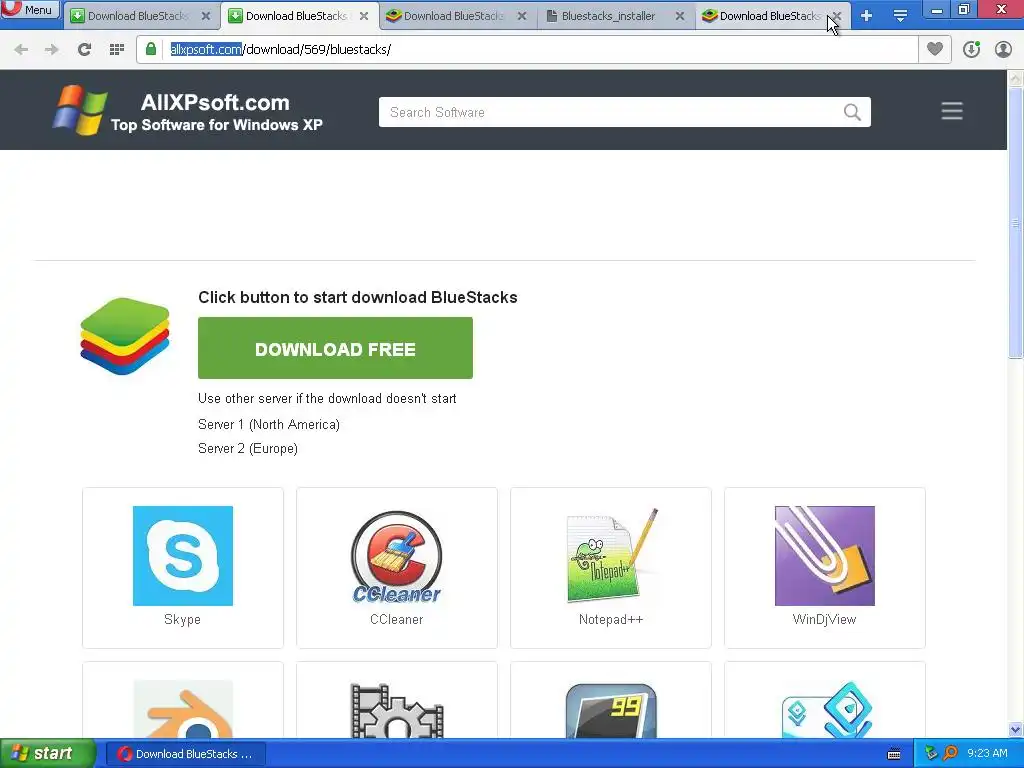Click the address bar URL
The height and width of the screenshot is (768, 1024).
[281, 50]
